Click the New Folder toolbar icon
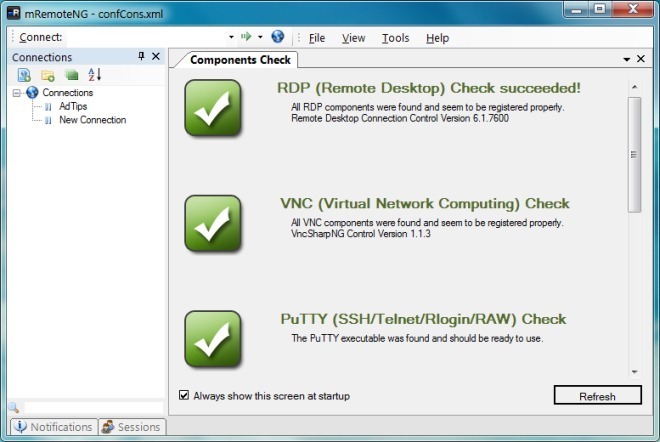 [48, 75]
